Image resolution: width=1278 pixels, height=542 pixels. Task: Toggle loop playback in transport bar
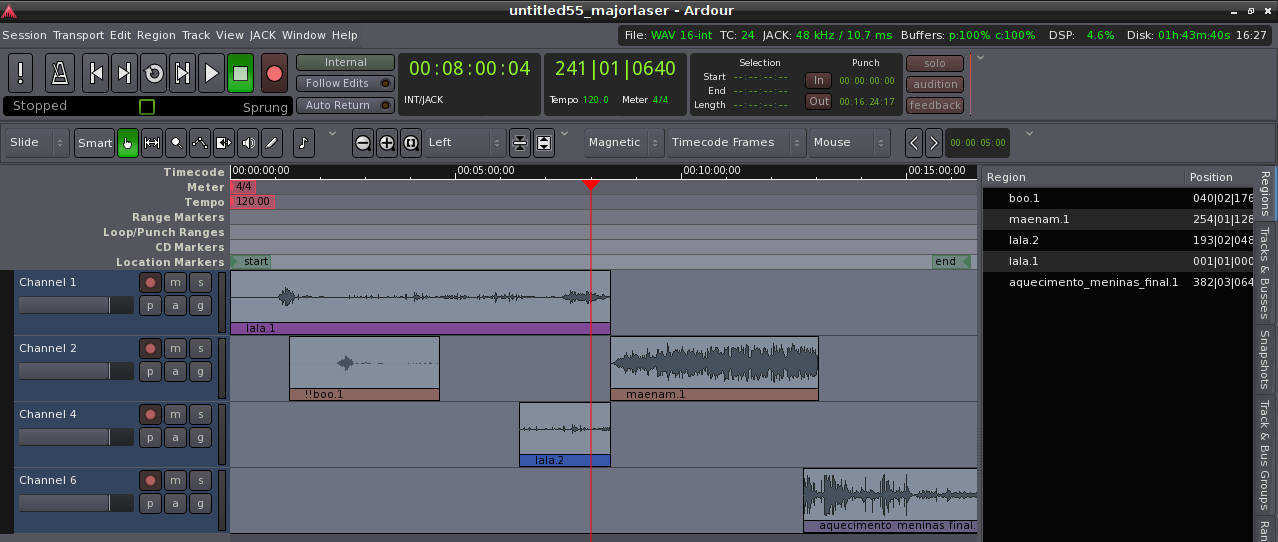coord(154,73)
